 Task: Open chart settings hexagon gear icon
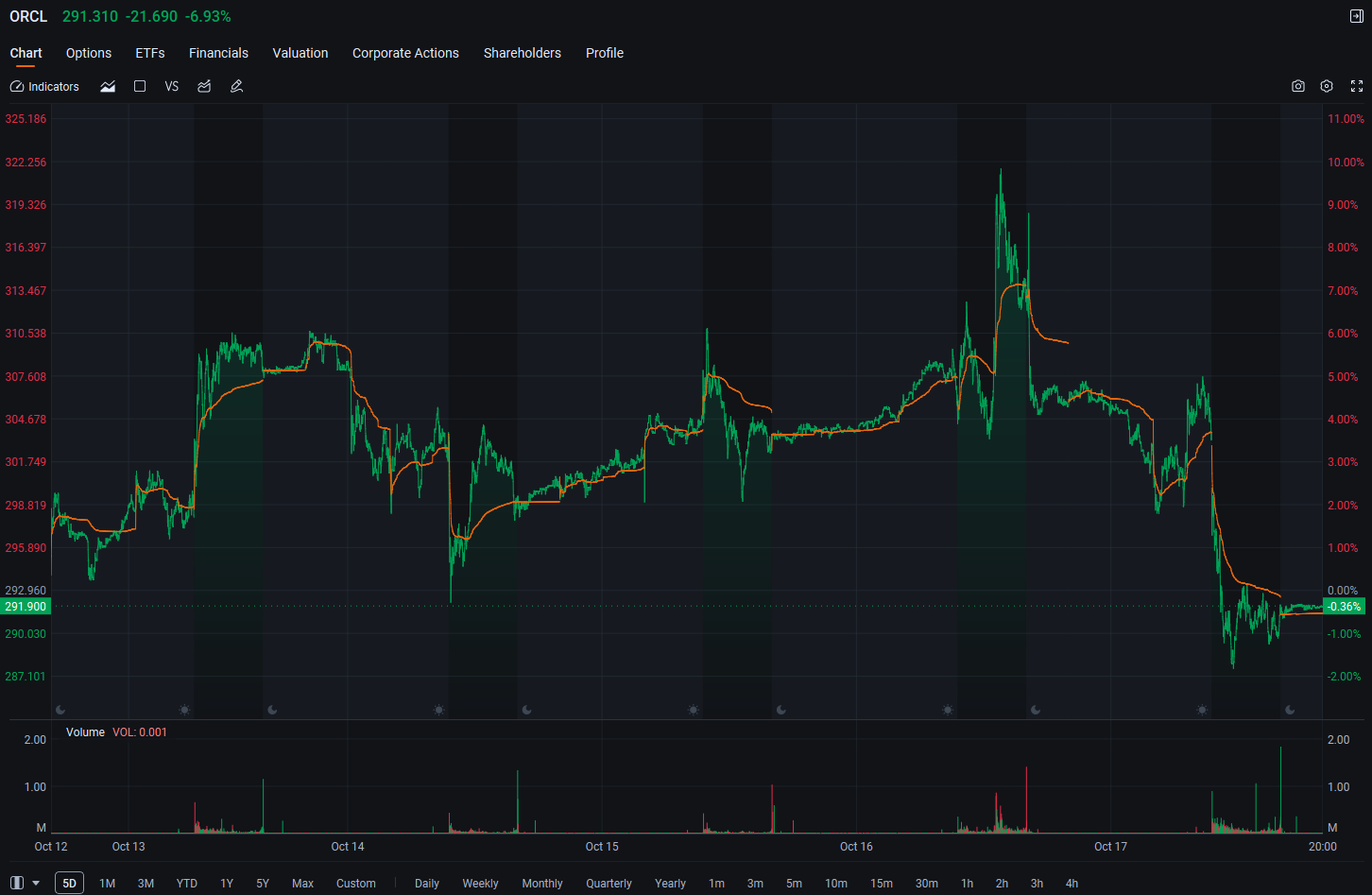pyautogui.click(x=1327, y=86)
